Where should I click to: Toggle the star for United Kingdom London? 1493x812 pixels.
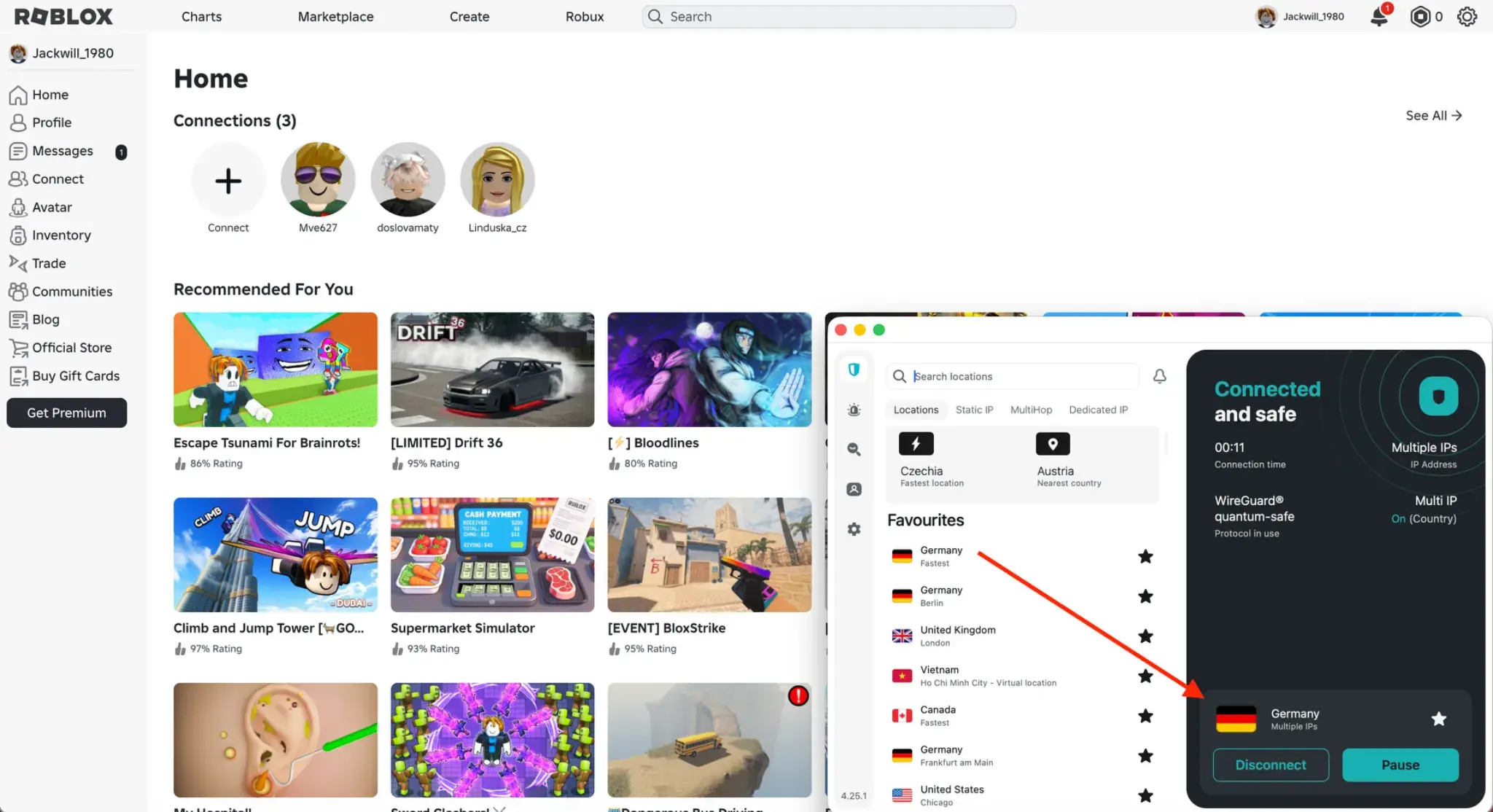[1145, 636]
